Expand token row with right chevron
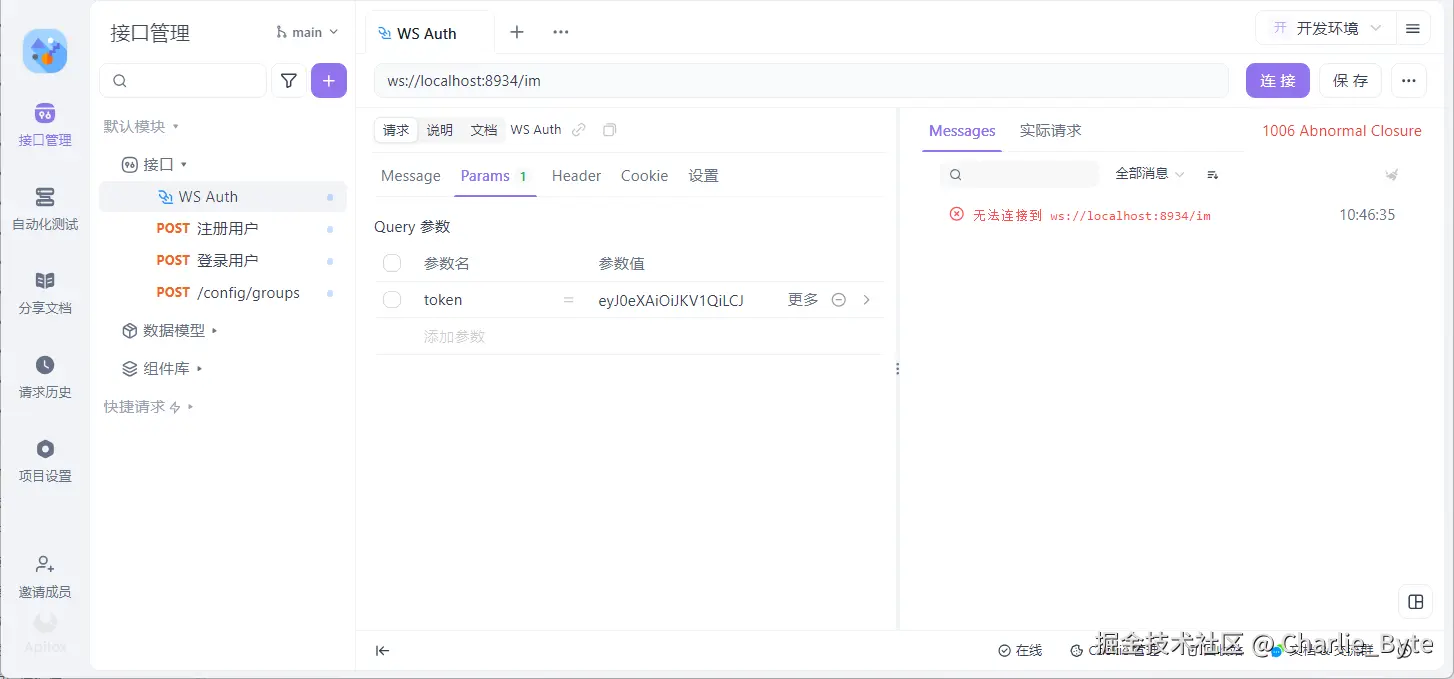Screen dimensions: 1454x679 click(x=866, y=300)
